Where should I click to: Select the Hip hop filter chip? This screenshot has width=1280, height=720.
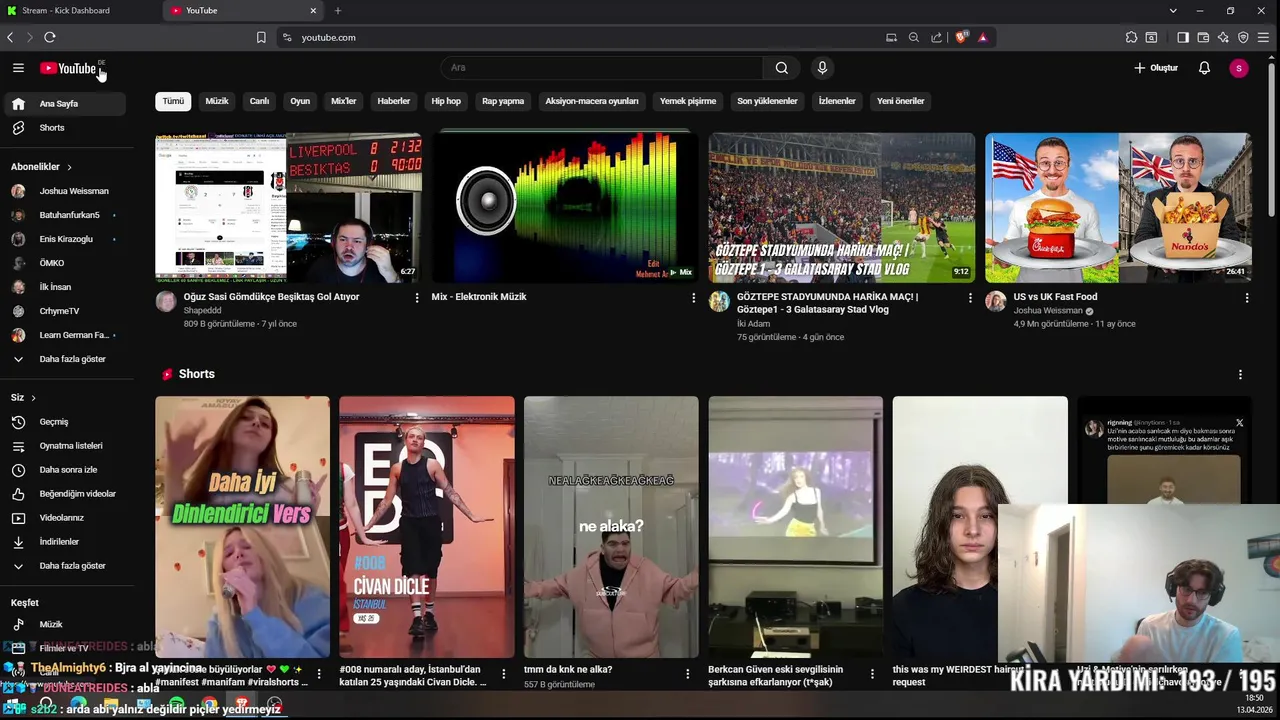tap(446, 101)
